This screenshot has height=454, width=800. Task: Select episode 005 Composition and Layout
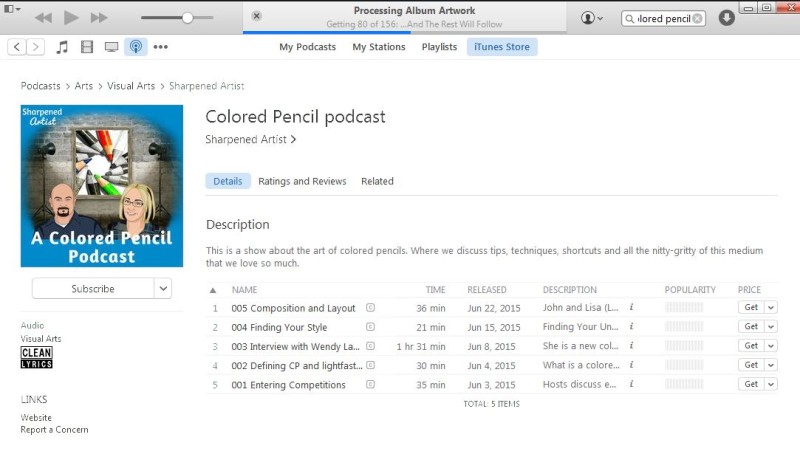293,308
